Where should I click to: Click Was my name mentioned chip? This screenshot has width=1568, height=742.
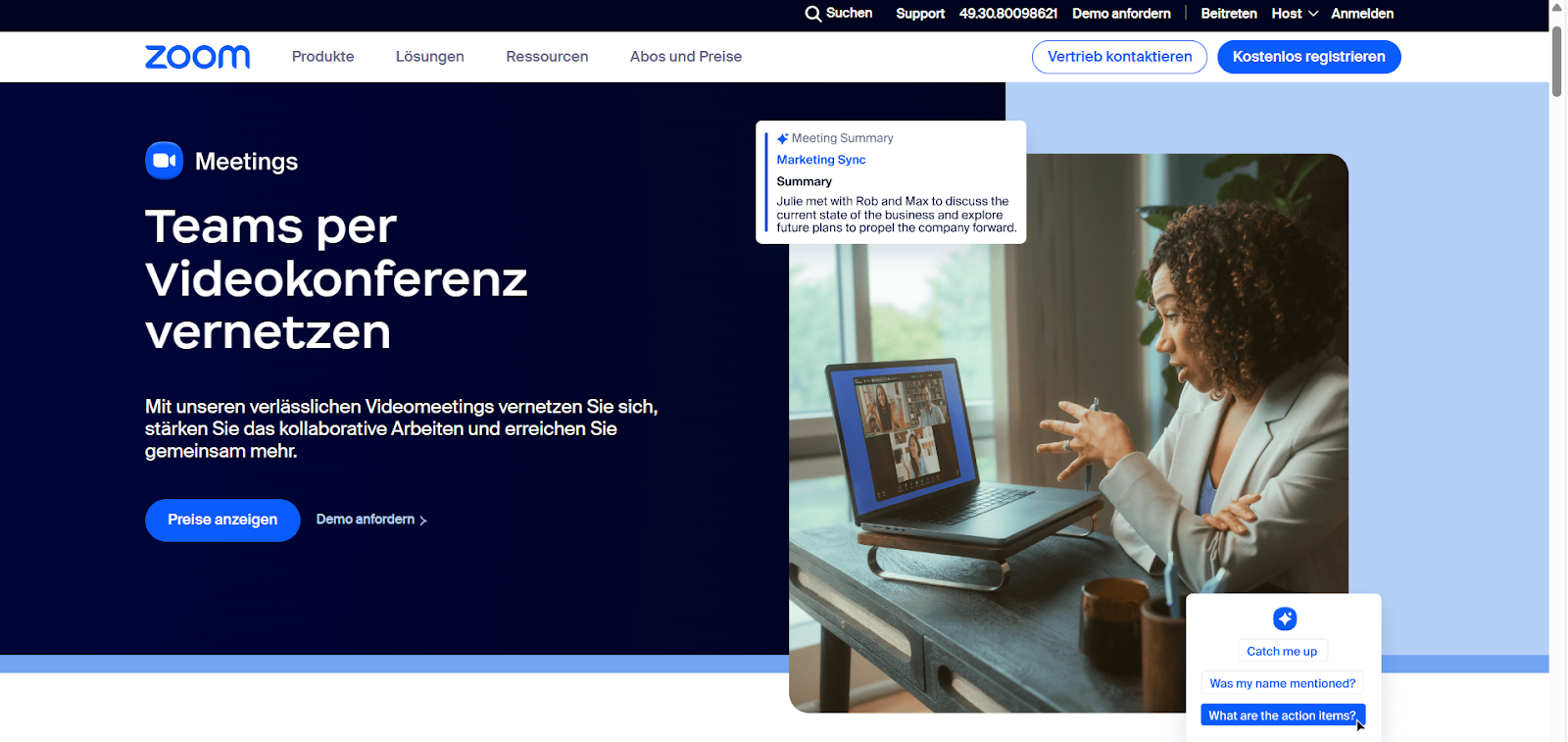pos(1283,683)
